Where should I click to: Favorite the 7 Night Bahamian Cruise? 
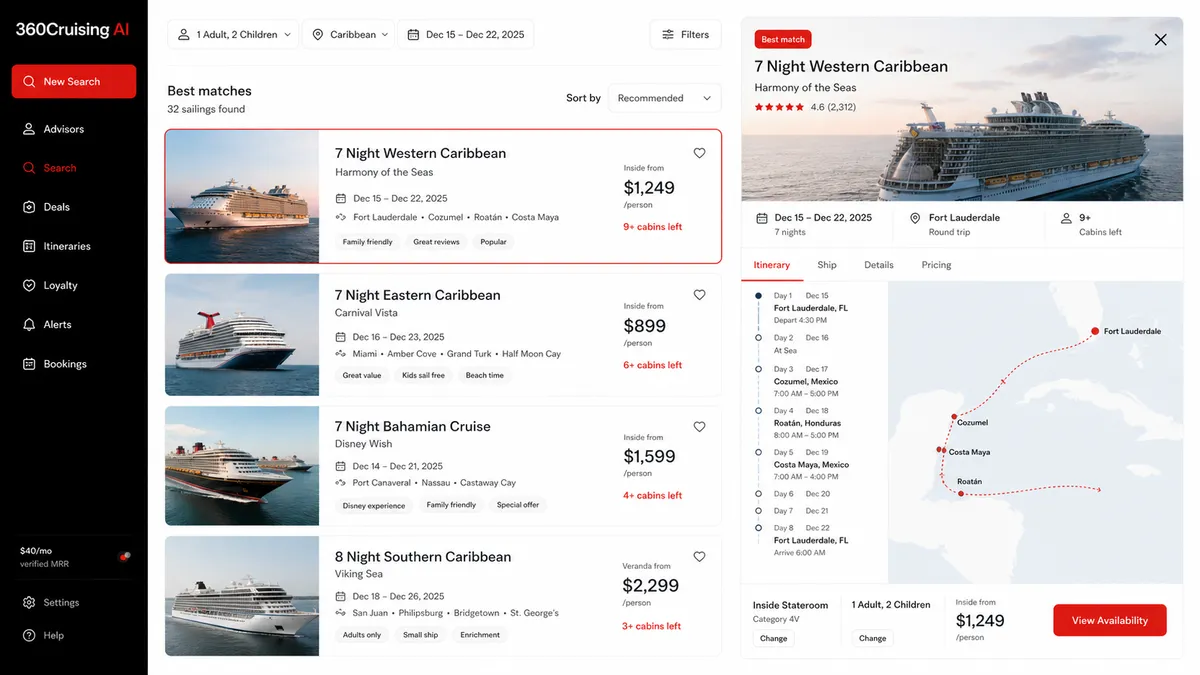coord(699,426)
